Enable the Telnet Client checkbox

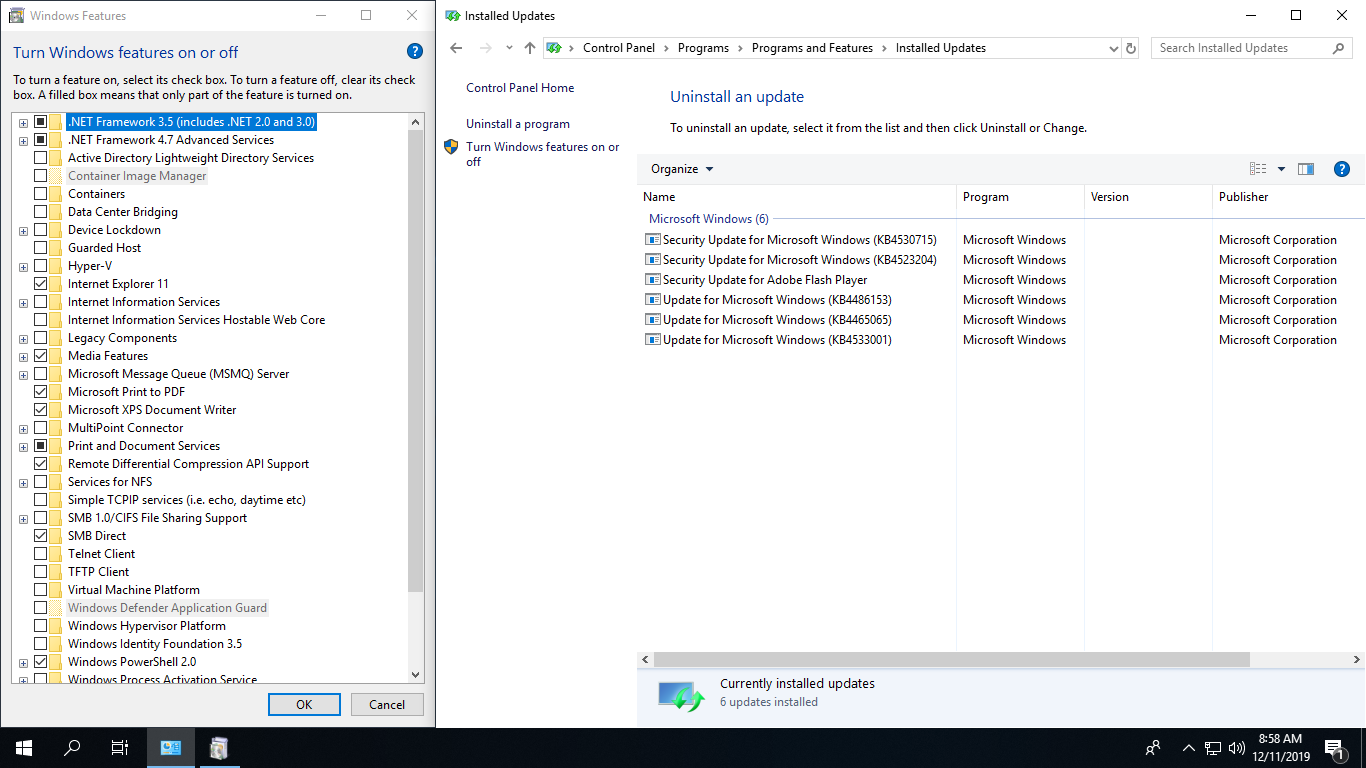[x=41, y=554]
